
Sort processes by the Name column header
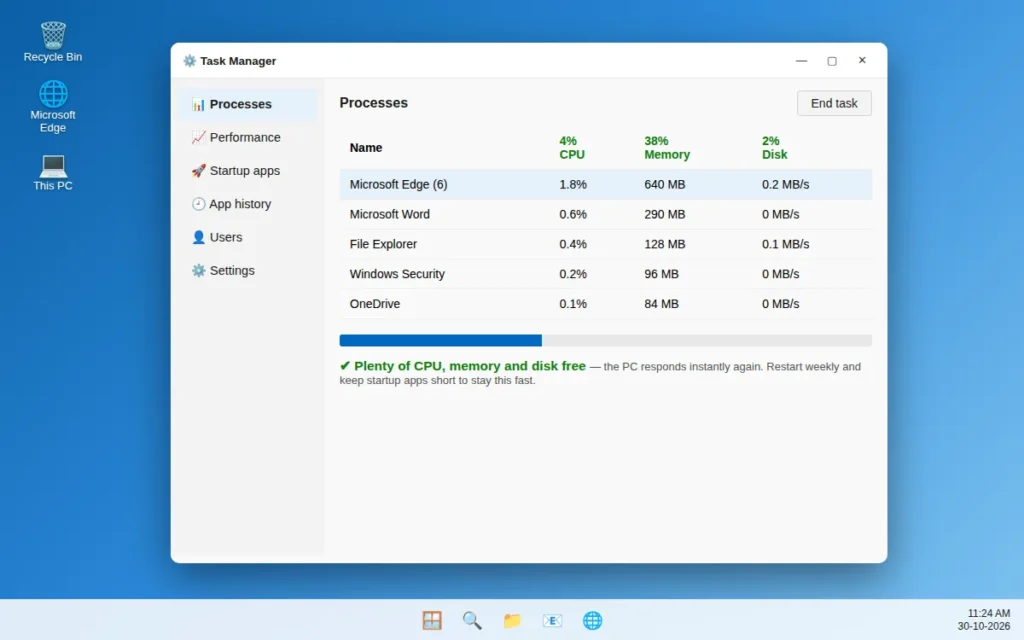pos(366,148)
